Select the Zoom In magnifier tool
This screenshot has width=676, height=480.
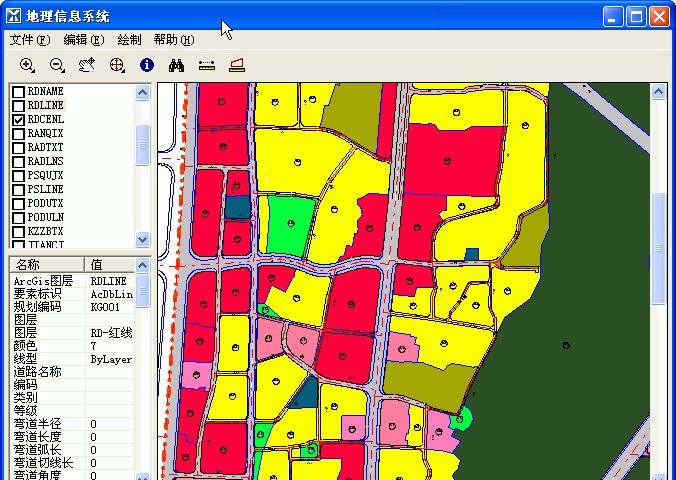point(27,65)
